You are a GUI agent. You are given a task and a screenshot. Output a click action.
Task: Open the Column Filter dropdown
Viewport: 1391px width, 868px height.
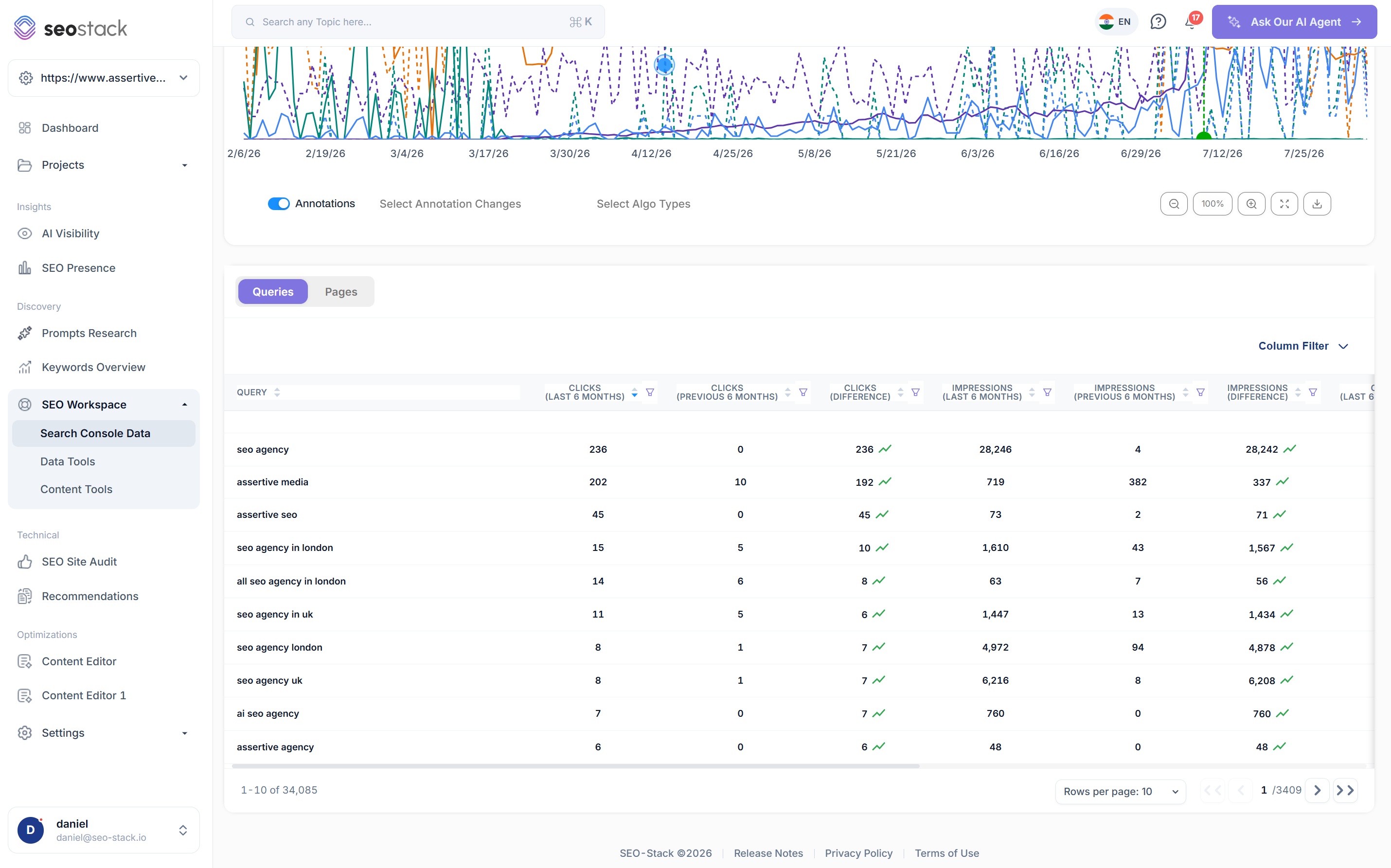click(x=1302, y=346)
